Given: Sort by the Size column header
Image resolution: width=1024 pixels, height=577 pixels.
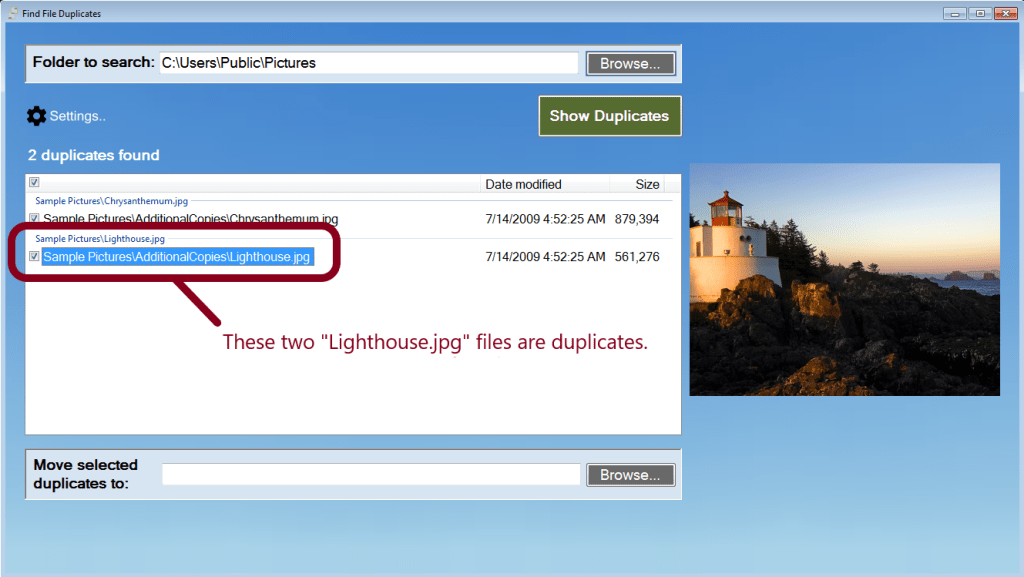Looking at the screenshot, I should pos(647,184).
